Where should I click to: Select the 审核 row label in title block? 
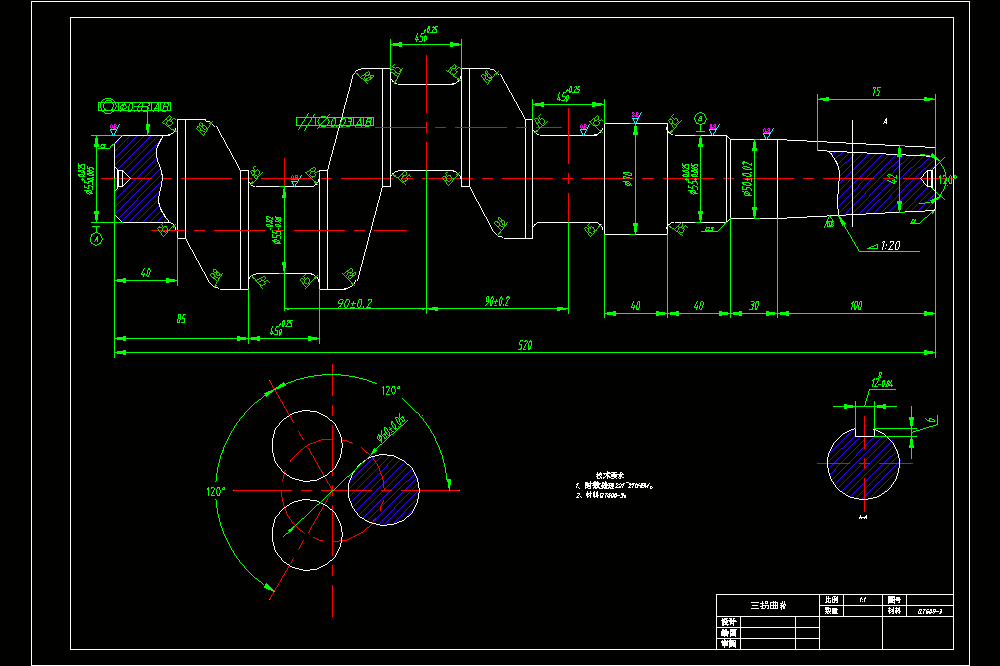(x=728, y=644)
